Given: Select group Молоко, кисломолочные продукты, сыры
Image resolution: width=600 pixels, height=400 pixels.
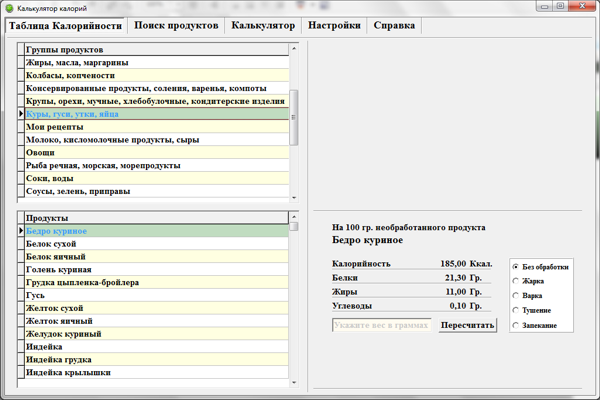Looking at the screenshot, I should click(x=157, y=140).
